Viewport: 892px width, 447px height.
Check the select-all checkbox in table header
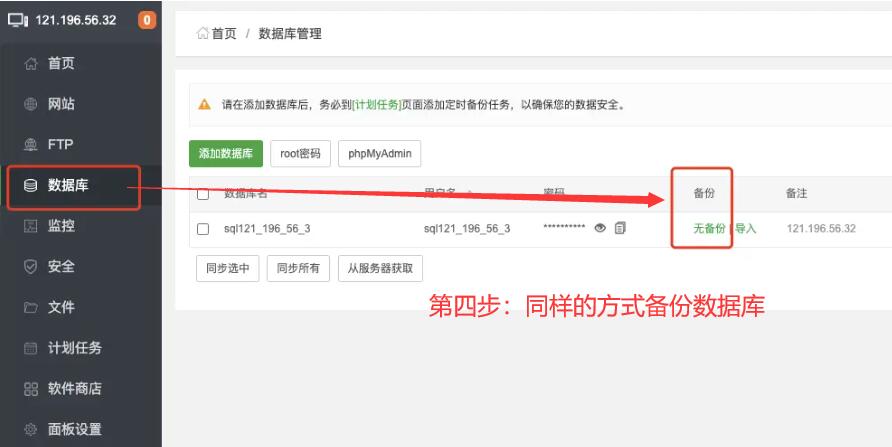pyautogui.click(x=203, y=194)
